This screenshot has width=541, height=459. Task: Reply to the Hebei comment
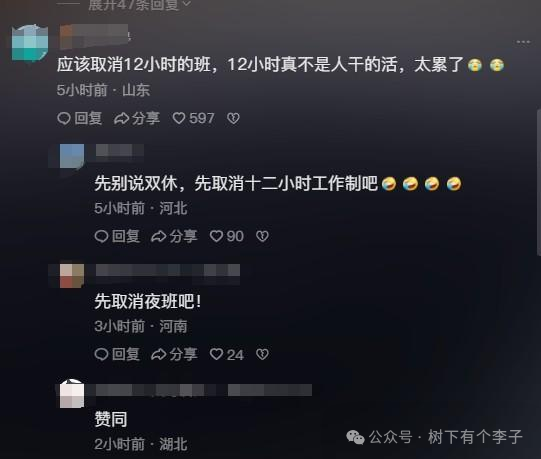tap(117, 236)
